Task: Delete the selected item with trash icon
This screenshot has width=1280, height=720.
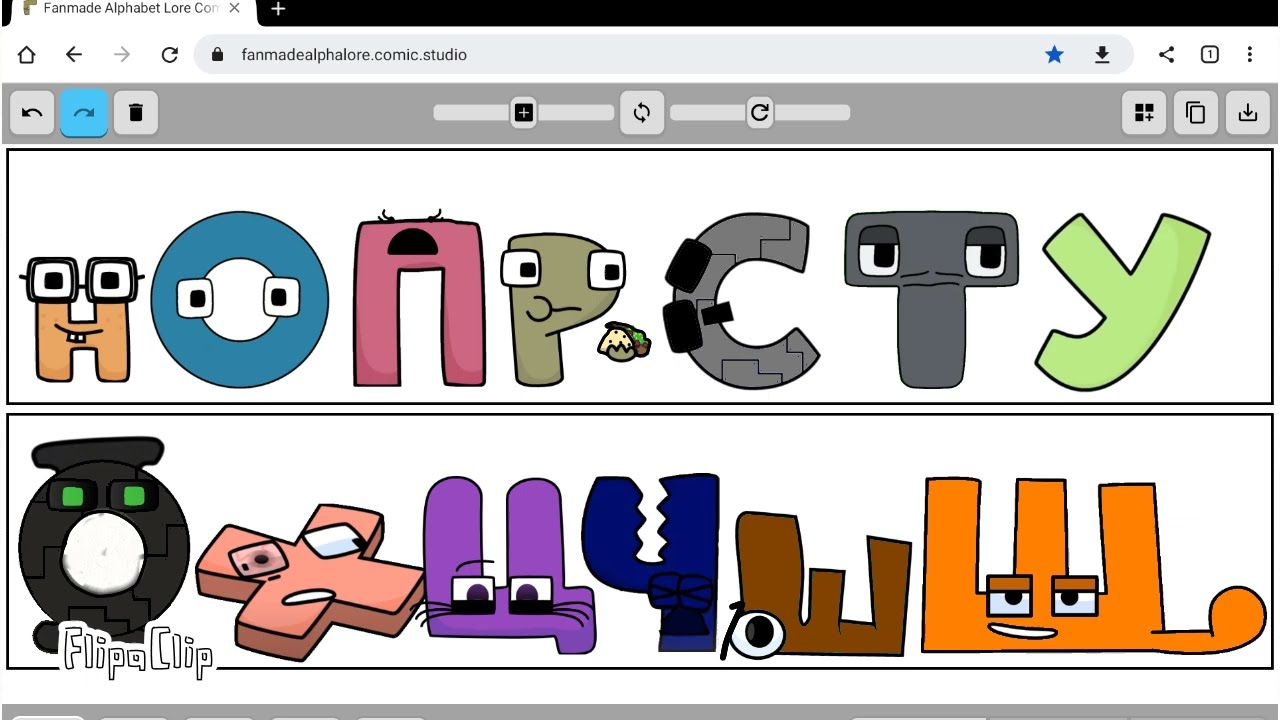Action: pyautogui.click(x=136, y=113)
